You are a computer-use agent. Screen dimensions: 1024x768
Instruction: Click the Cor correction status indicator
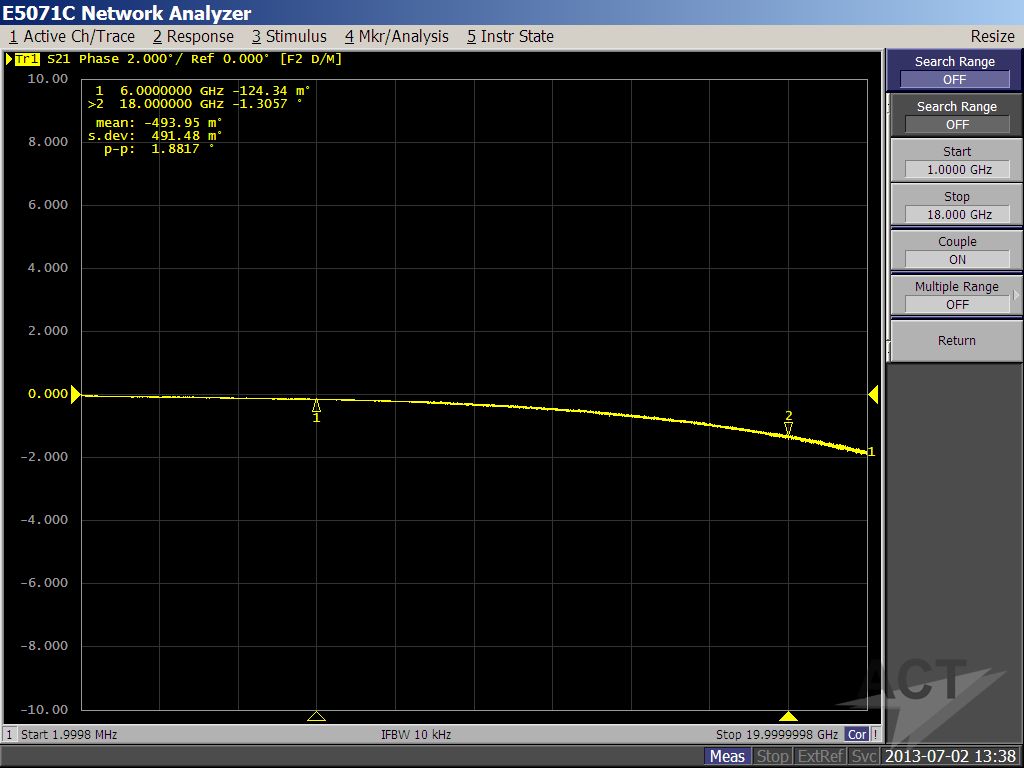pos(857,734)
